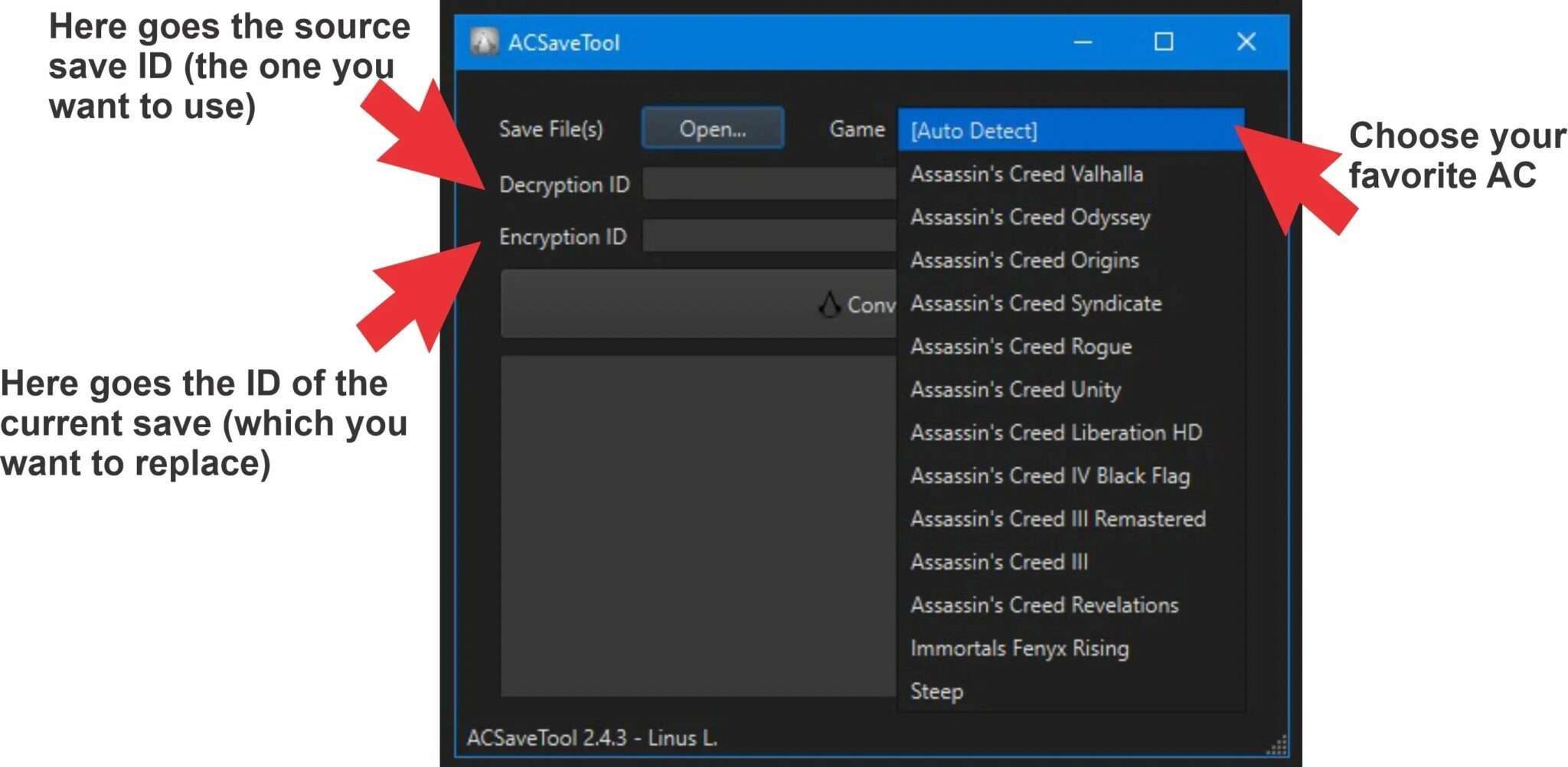Choose Assassin's Creed Origins from the list
1568x767 pixels.
(x=1071, y=260)
